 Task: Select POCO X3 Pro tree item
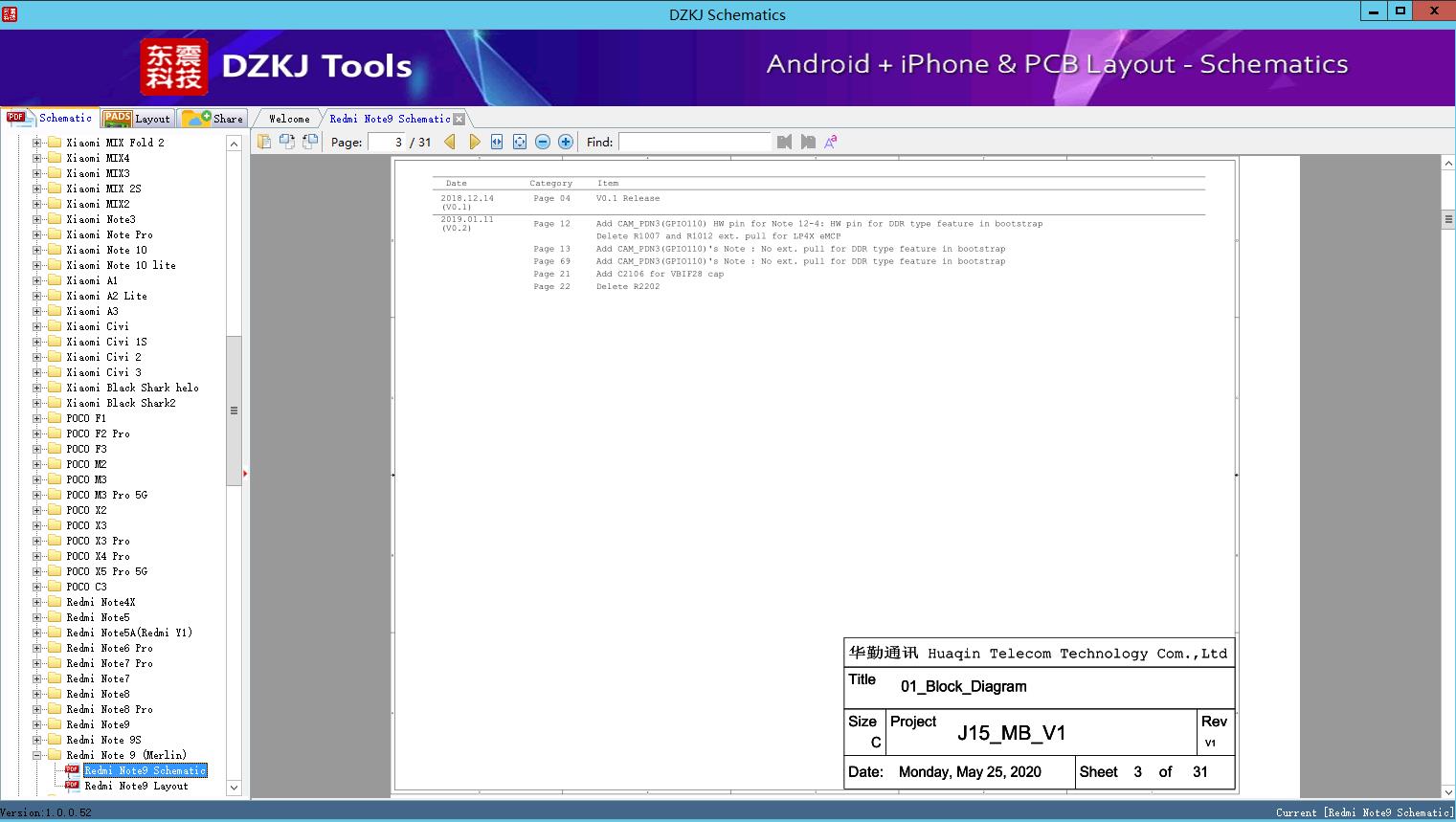[x=98, y=541]
